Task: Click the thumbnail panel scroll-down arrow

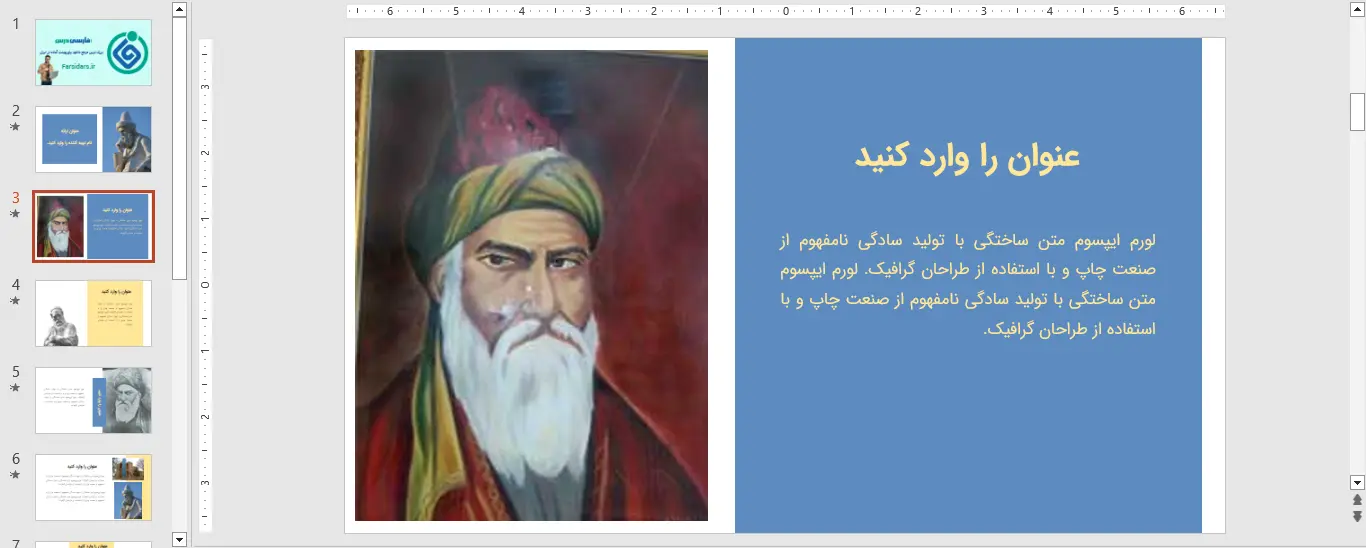Action: pyautogui.click(x=179, y=539)
